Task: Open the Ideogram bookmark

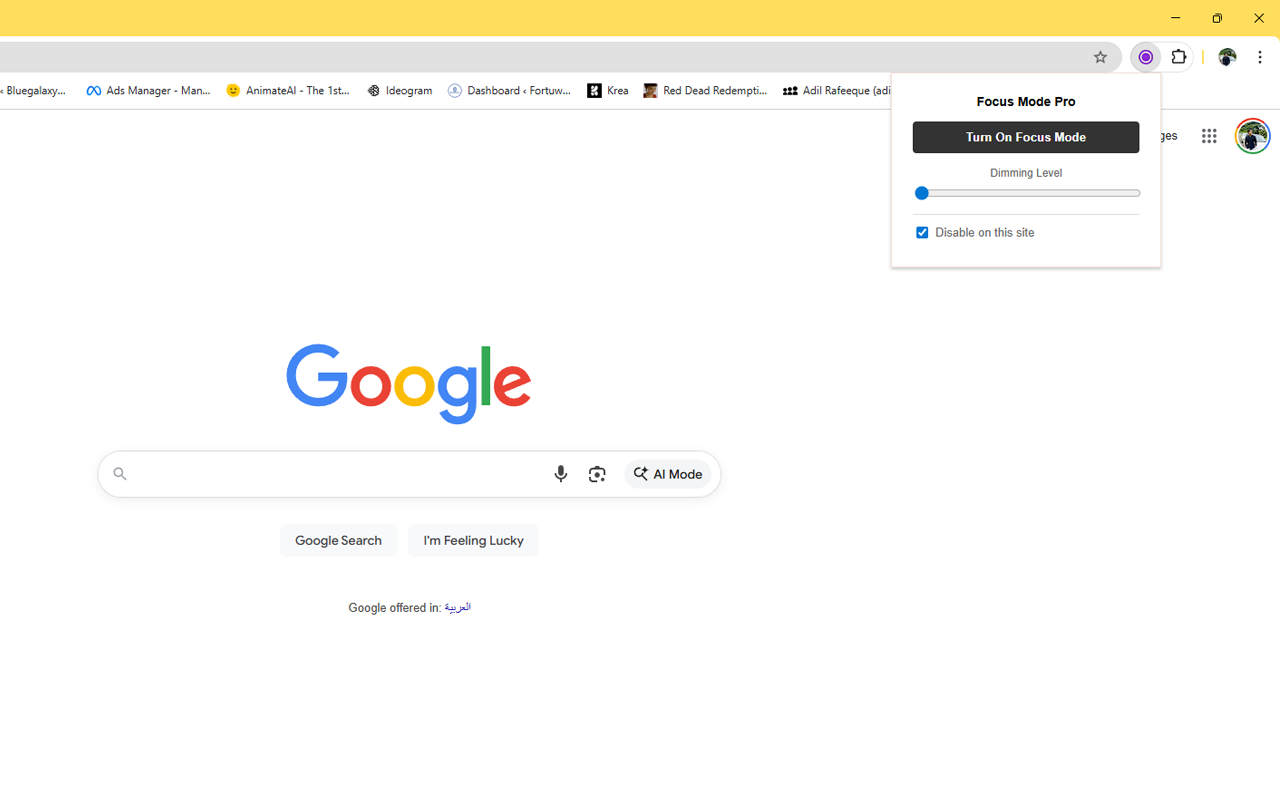Action: [x=399, y=90]
